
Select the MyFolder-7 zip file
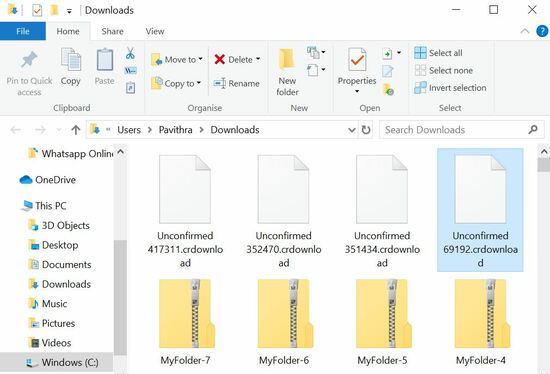pyautogui.click(x=185, y=322)
